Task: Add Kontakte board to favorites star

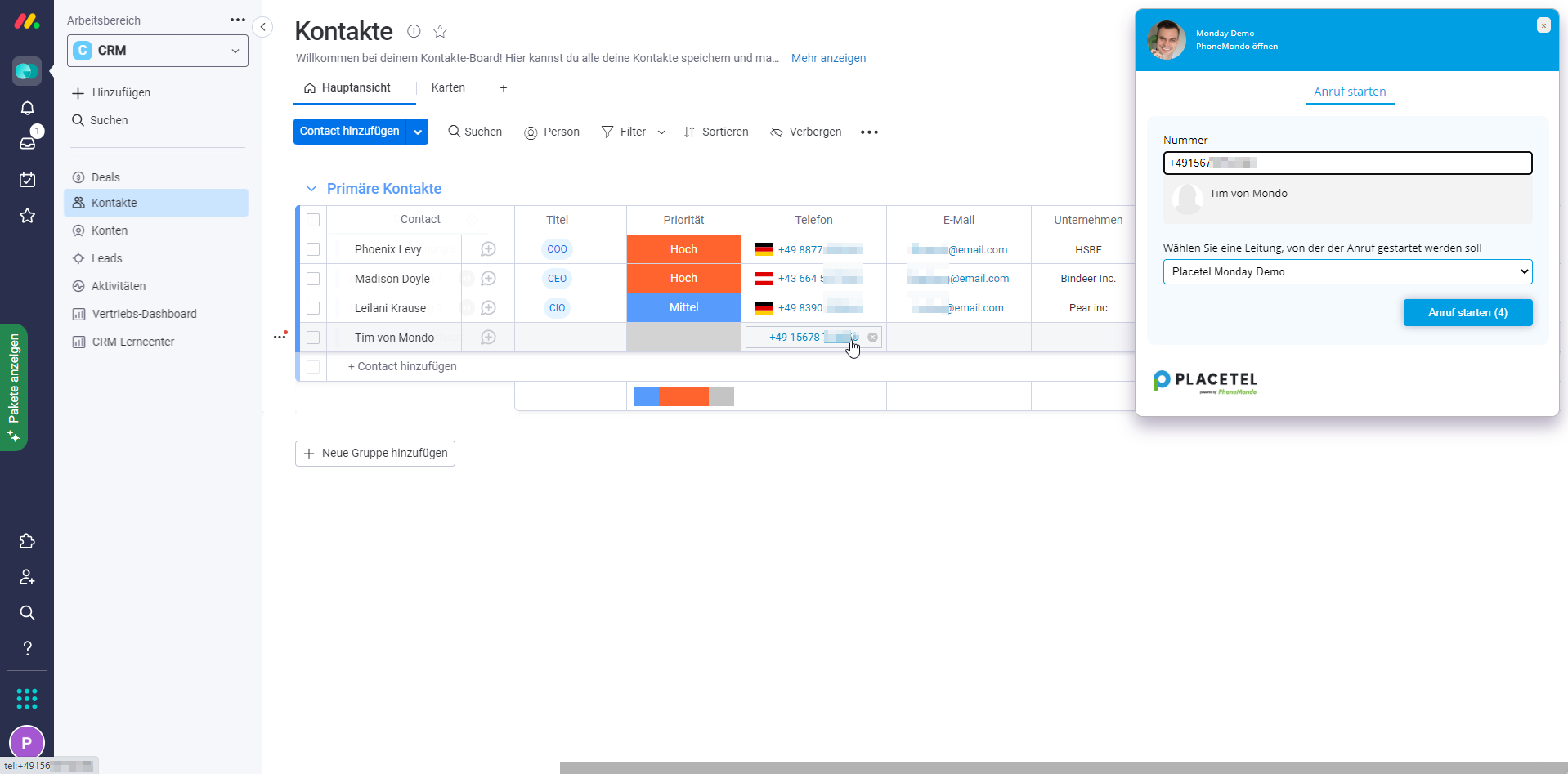Action: click(440, 31)
